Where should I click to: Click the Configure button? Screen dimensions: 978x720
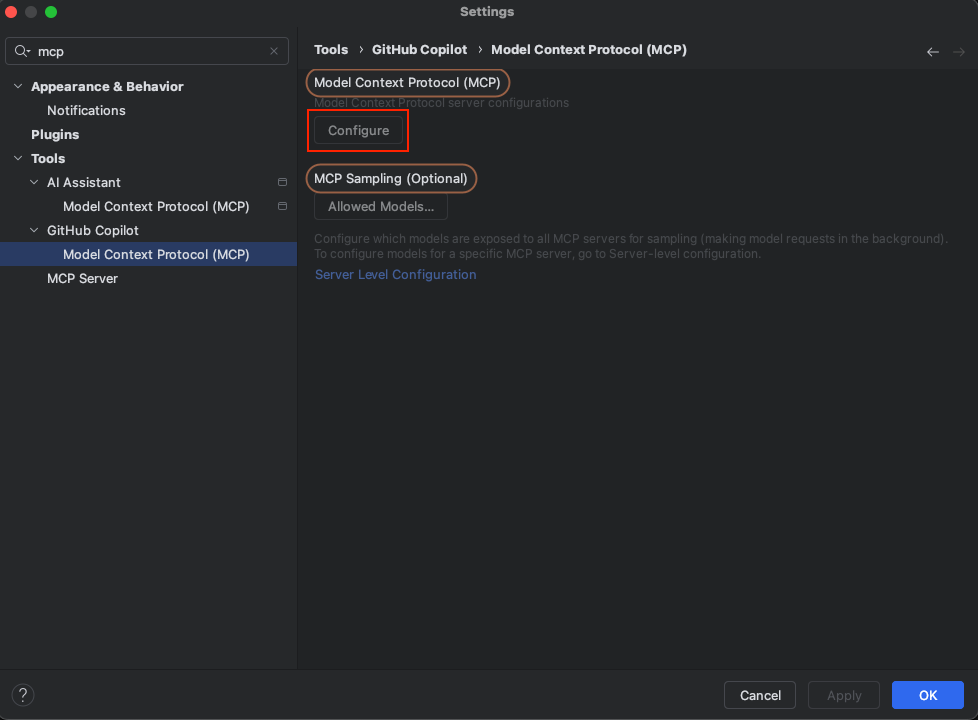(x=359, y=130)
